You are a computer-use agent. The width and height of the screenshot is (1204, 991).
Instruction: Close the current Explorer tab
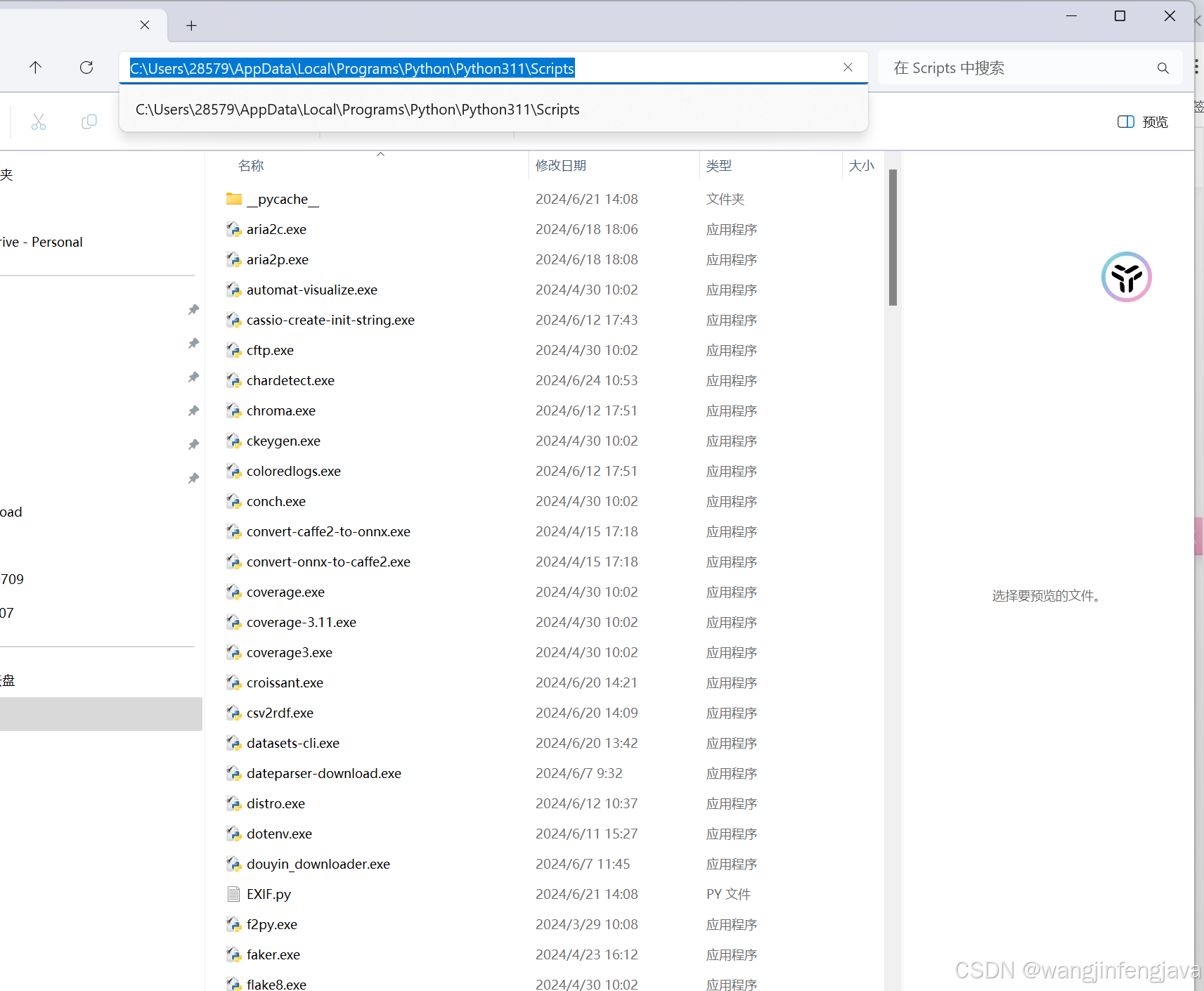145,25
